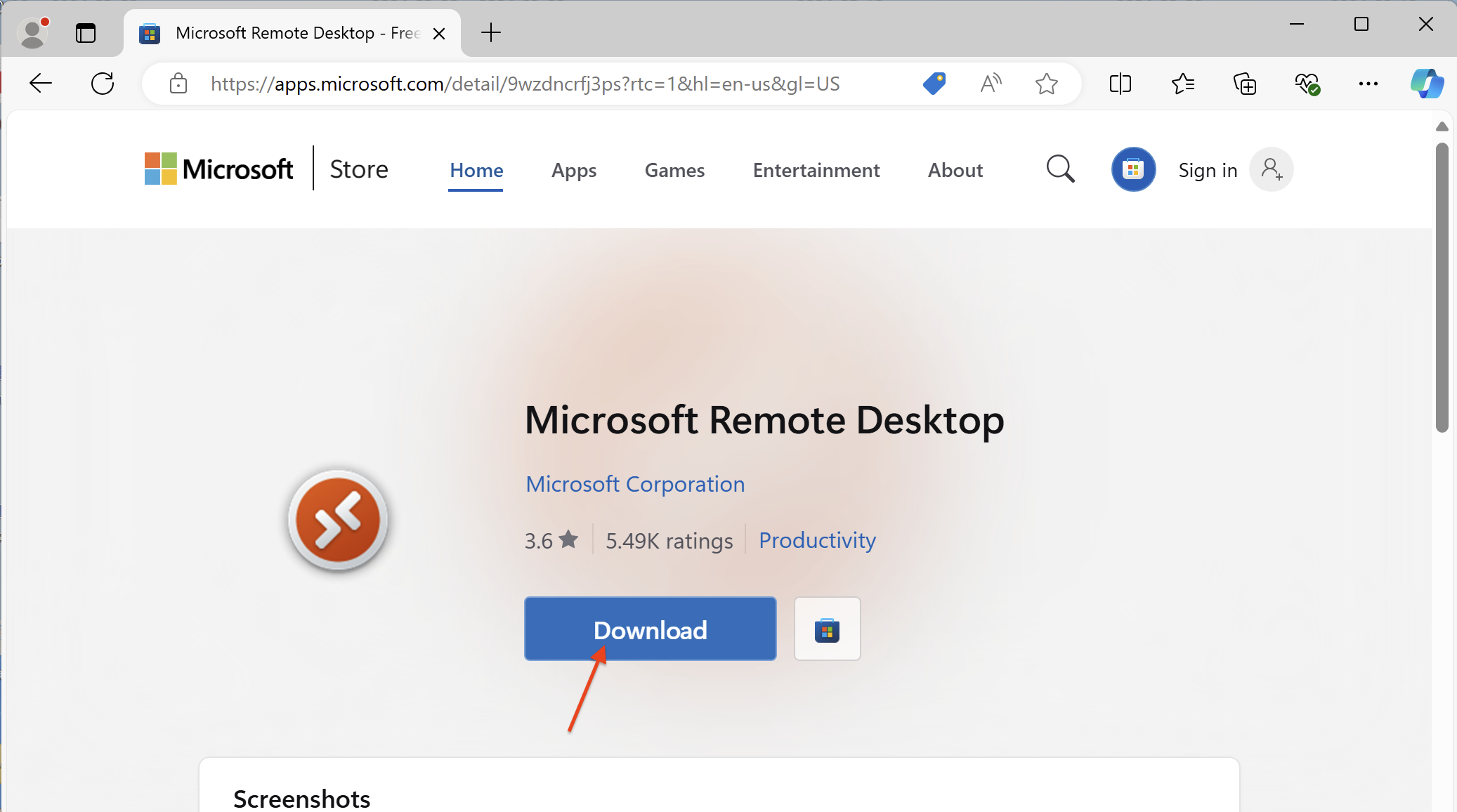Click Sign in
This screenshot has height=812, width=1457.
(x=1208, y=171)
